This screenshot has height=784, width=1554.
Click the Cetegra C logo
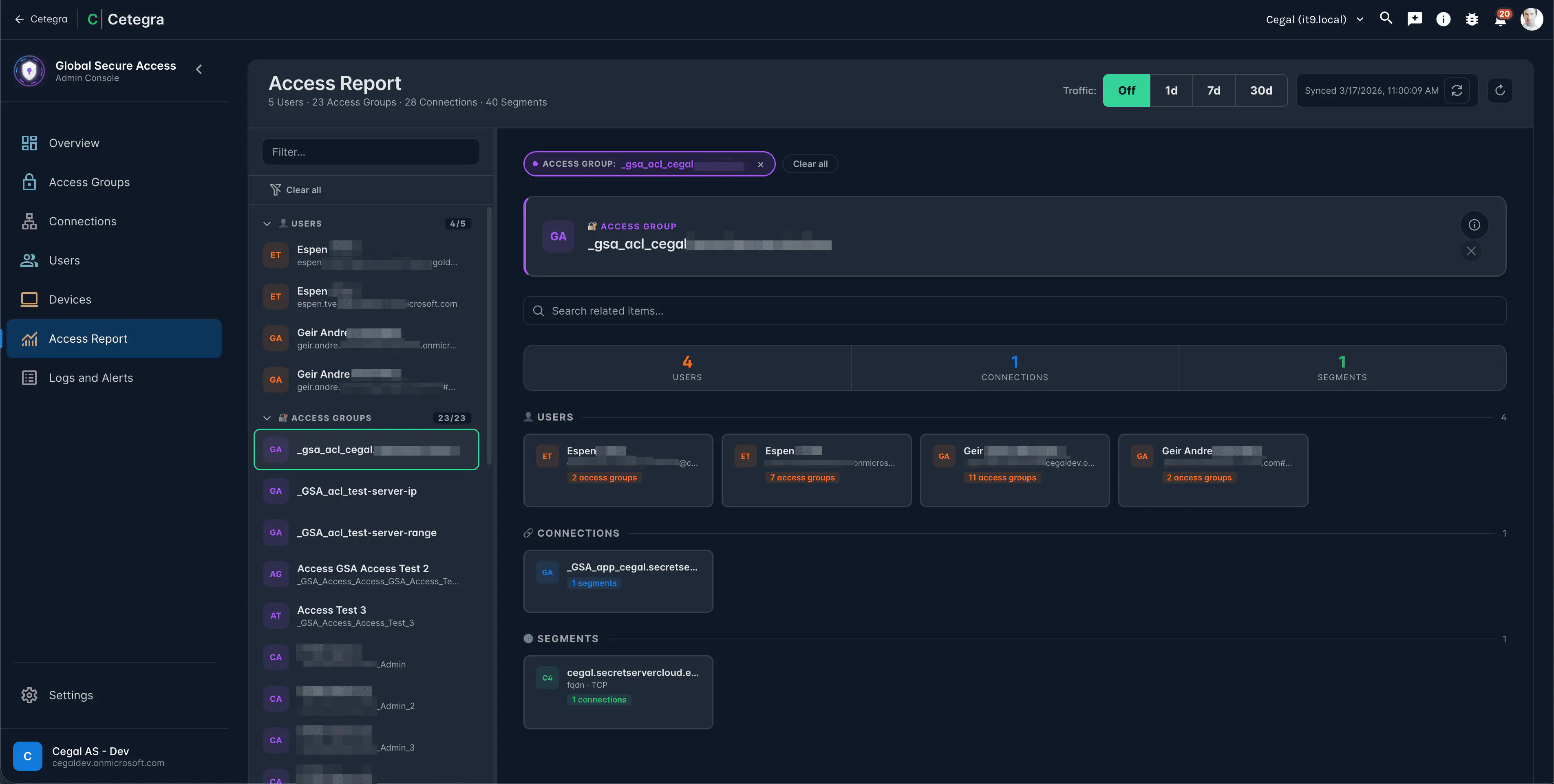92,19
